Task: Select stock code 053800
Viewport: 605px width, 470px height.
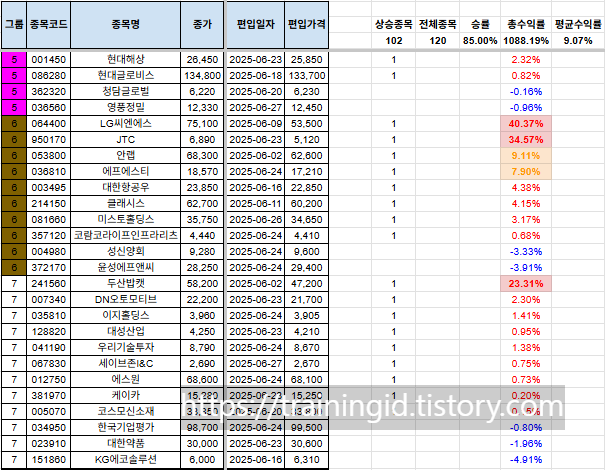Action: point(49,156)
